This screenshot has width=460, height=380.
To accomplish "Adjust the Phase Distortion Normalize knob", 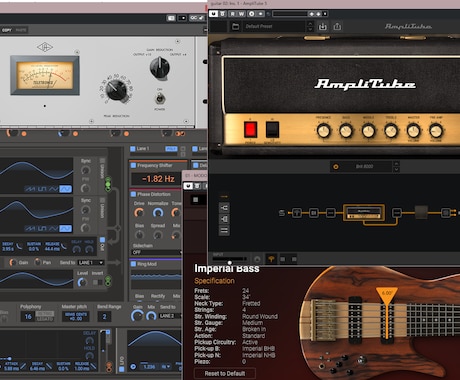I will 158,213.
